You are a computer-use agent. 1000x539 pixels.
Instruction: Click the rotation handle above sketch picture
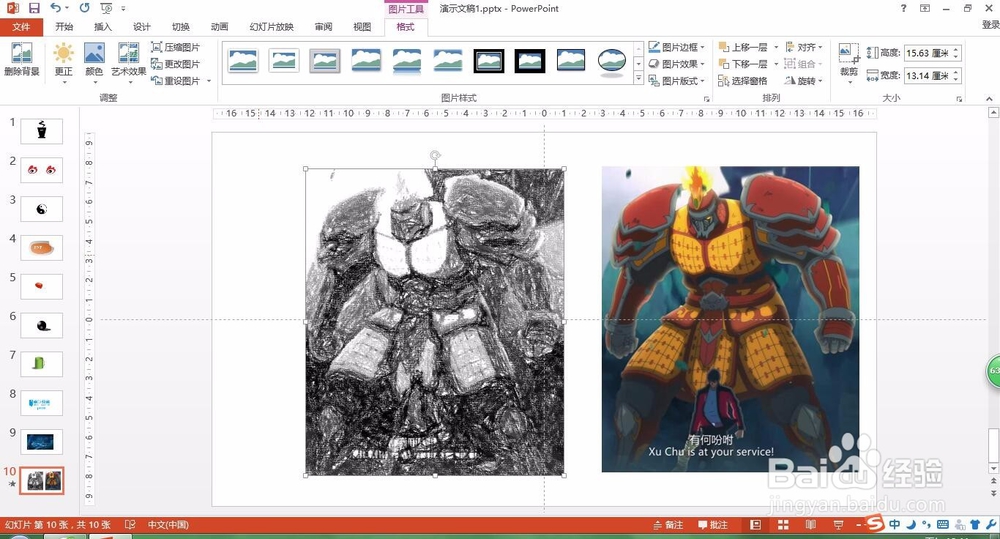(x=435, y=156)
